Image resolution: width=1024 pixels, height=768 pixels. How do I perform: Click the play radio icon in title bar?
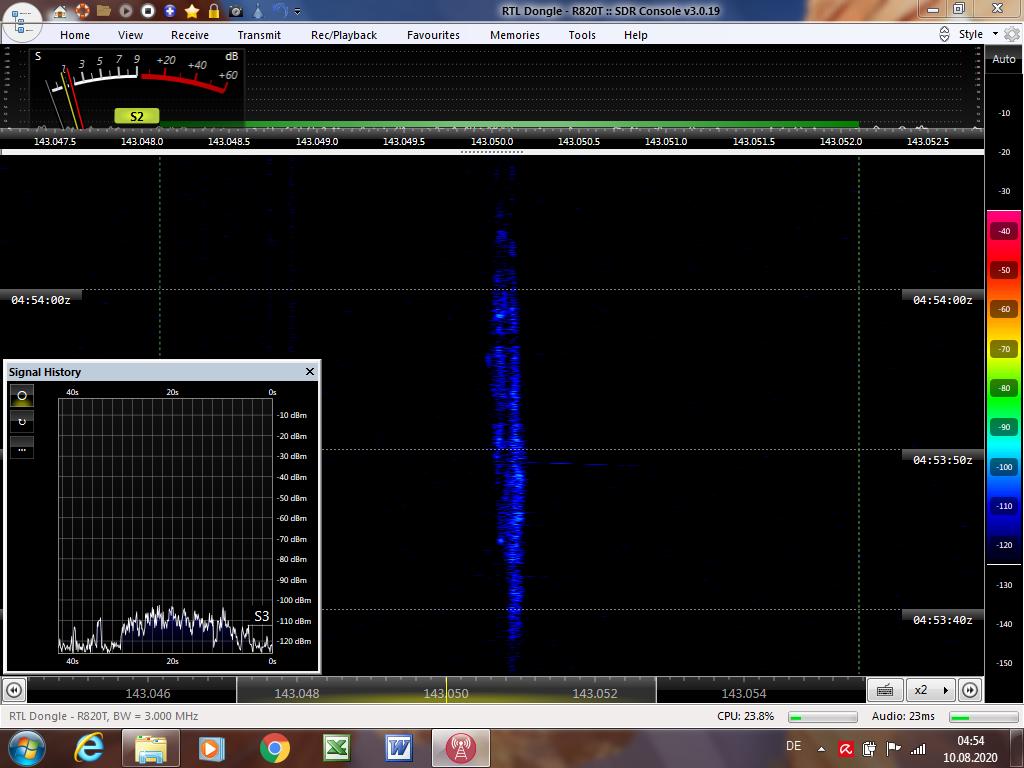(x=125, y=11)
